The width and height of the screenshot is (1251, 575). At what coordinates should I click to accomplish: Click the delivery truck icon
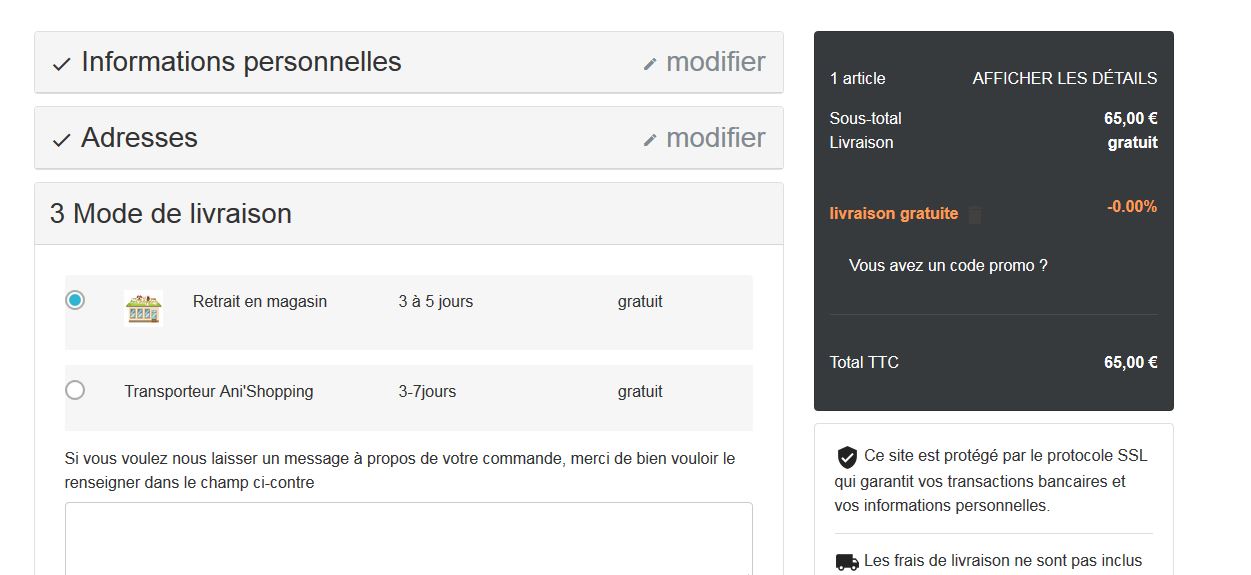[x=847, y=562]
